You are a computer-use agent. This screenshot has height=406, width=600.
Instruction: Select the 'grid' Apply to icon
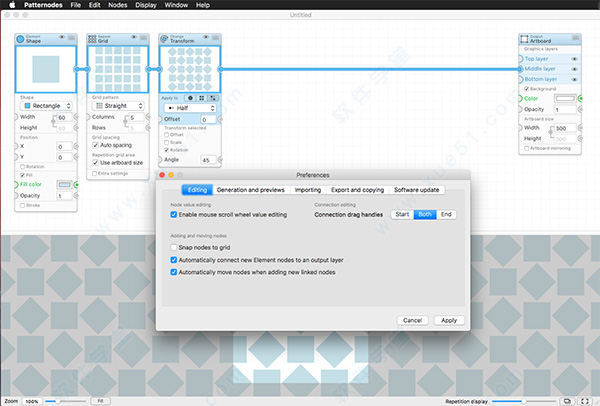point(201,98)
